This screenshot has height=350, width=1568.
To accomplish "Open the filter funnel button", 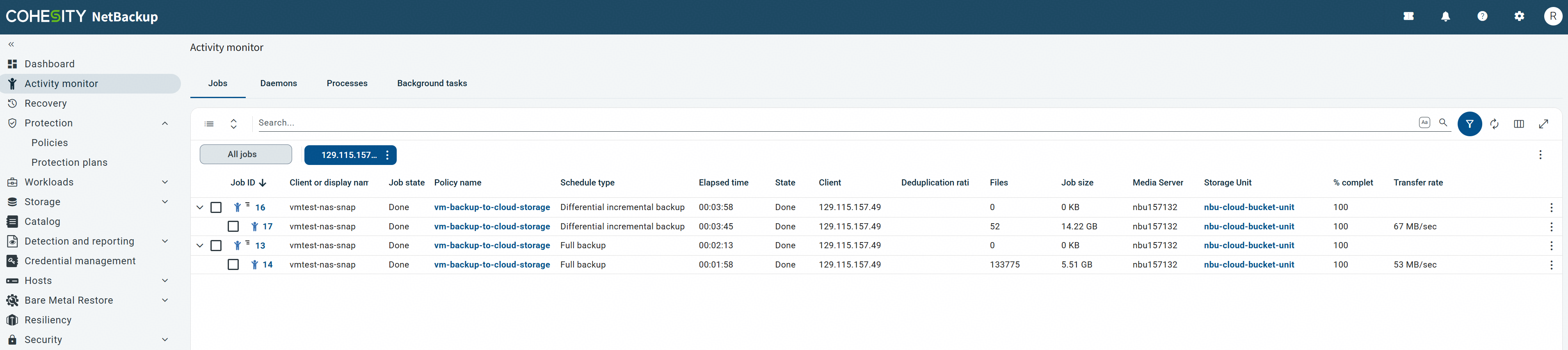I will click(x=1470, y=124).
